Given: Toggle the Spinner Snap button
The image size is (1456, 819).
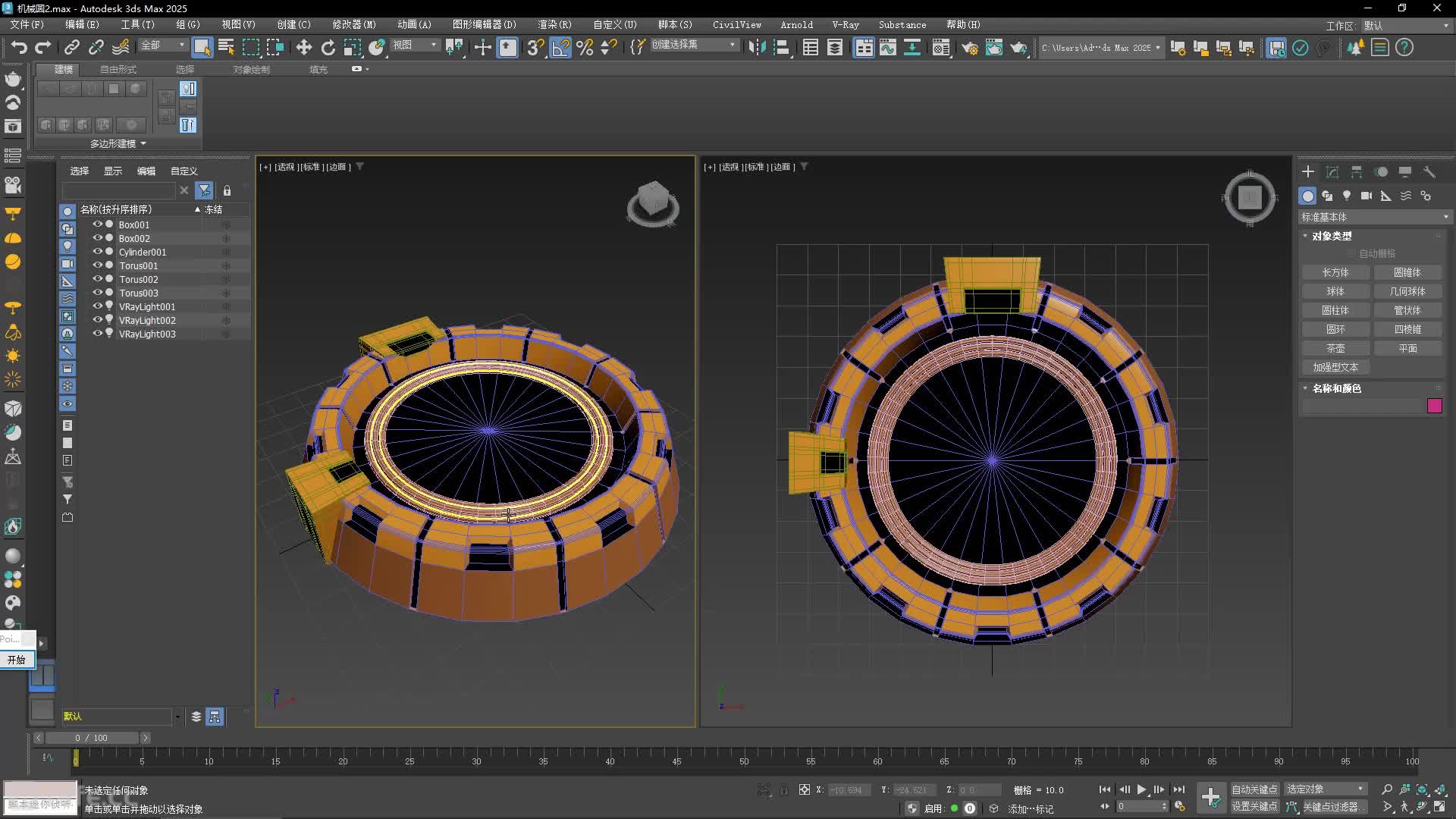Looking at the screenshot, I should pos(608,47).
